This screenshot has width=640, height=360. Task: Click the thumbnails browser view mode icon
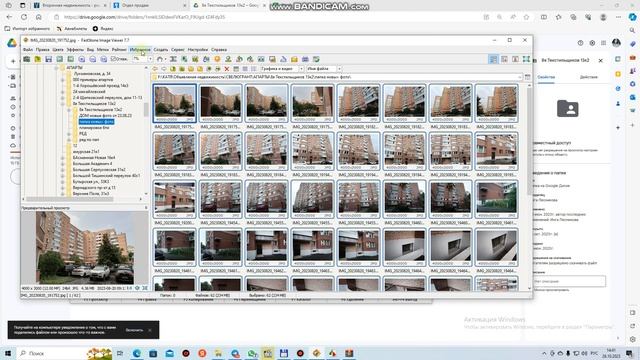point(493,60)
